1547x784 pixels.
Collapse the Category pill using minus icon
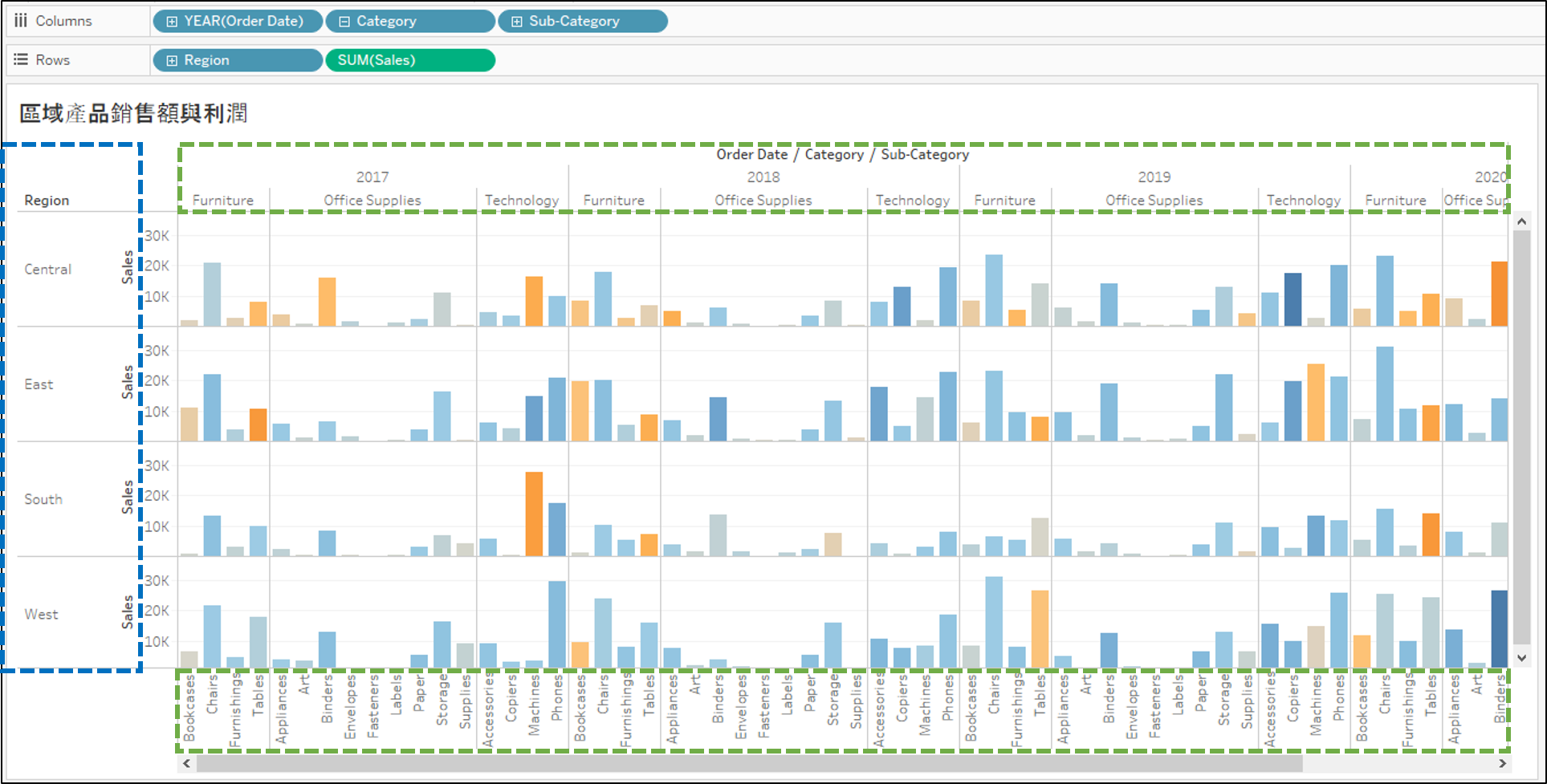point(344,22)
